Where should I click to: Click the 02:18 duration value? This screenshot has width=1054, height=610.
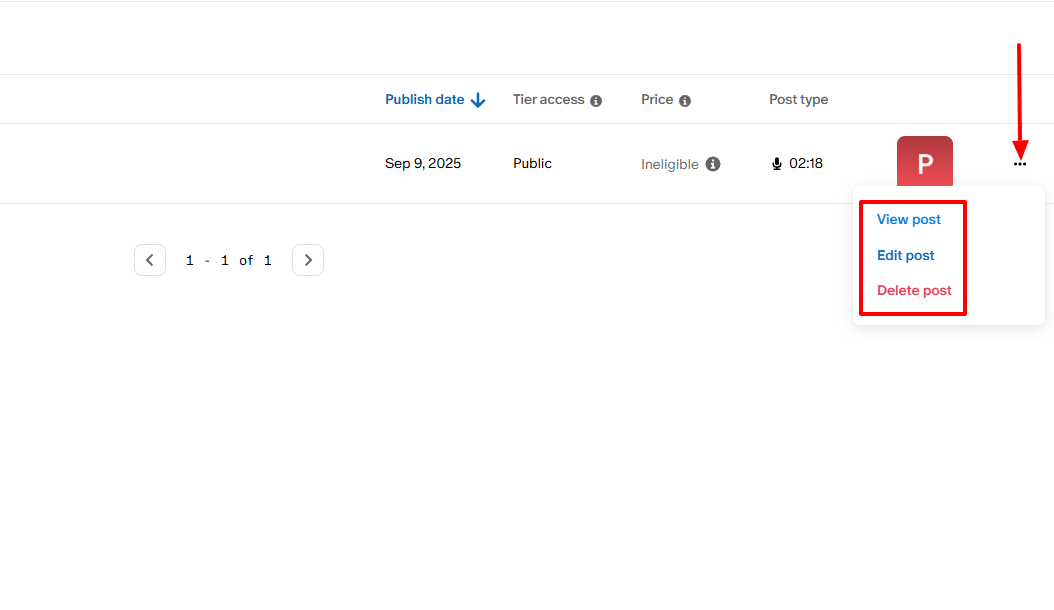coord(806,163)
